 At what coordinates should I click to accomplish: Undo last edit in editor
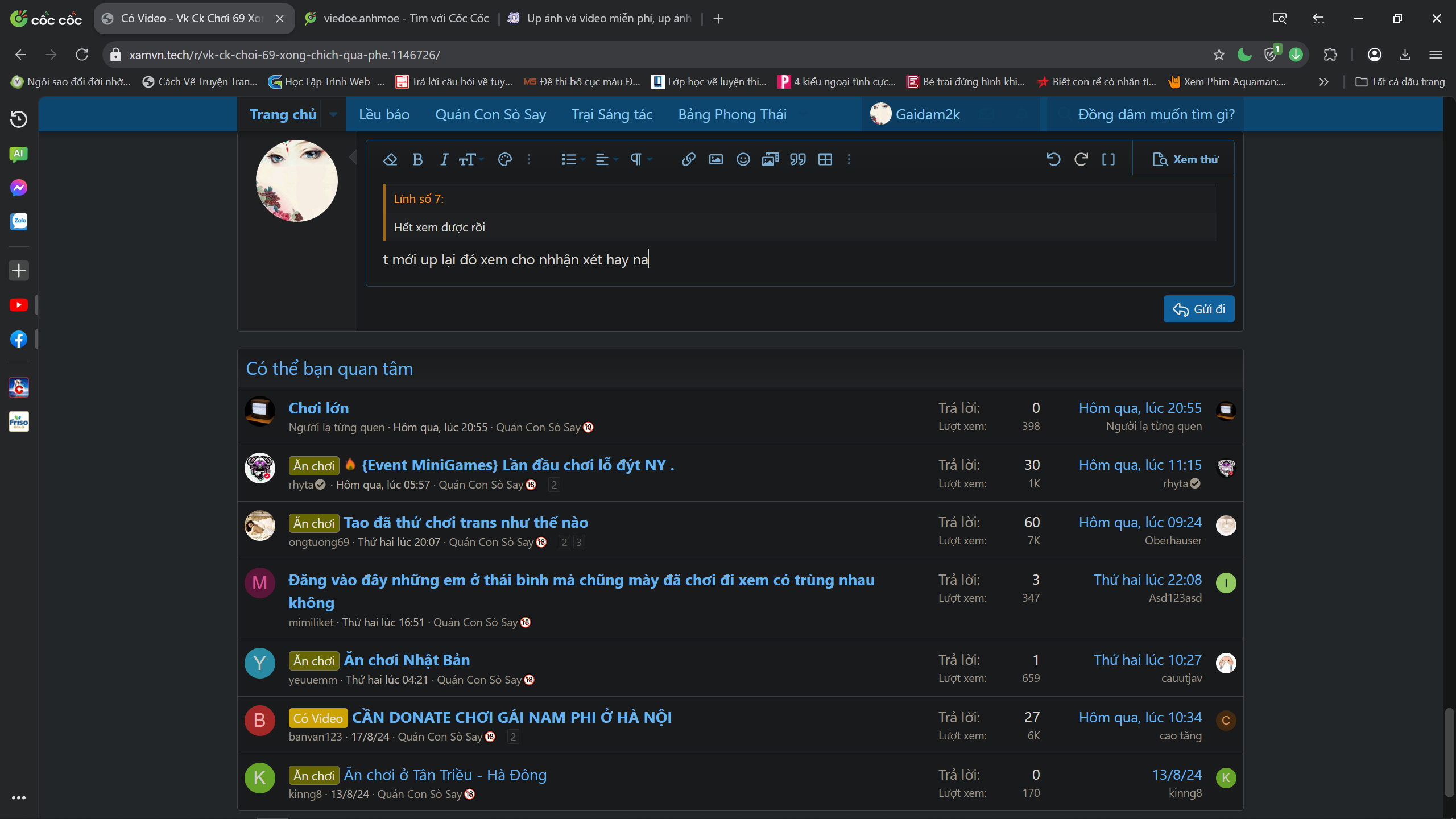point(1053,160)
